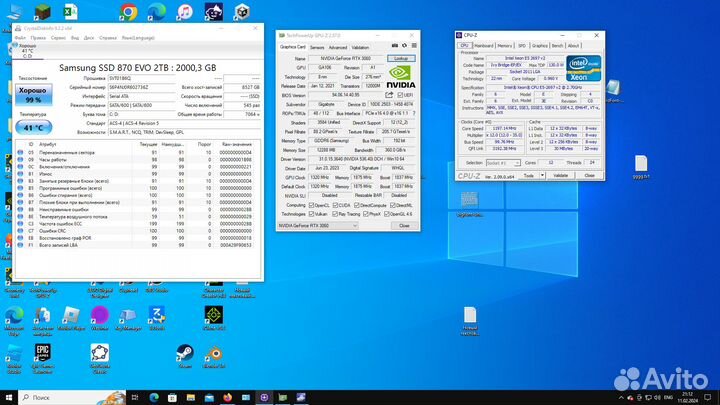The image size is (720, 405).
Task: Select the C: D: disk tab in CrystalDiskInfo
Action: (x=28, y=51)
